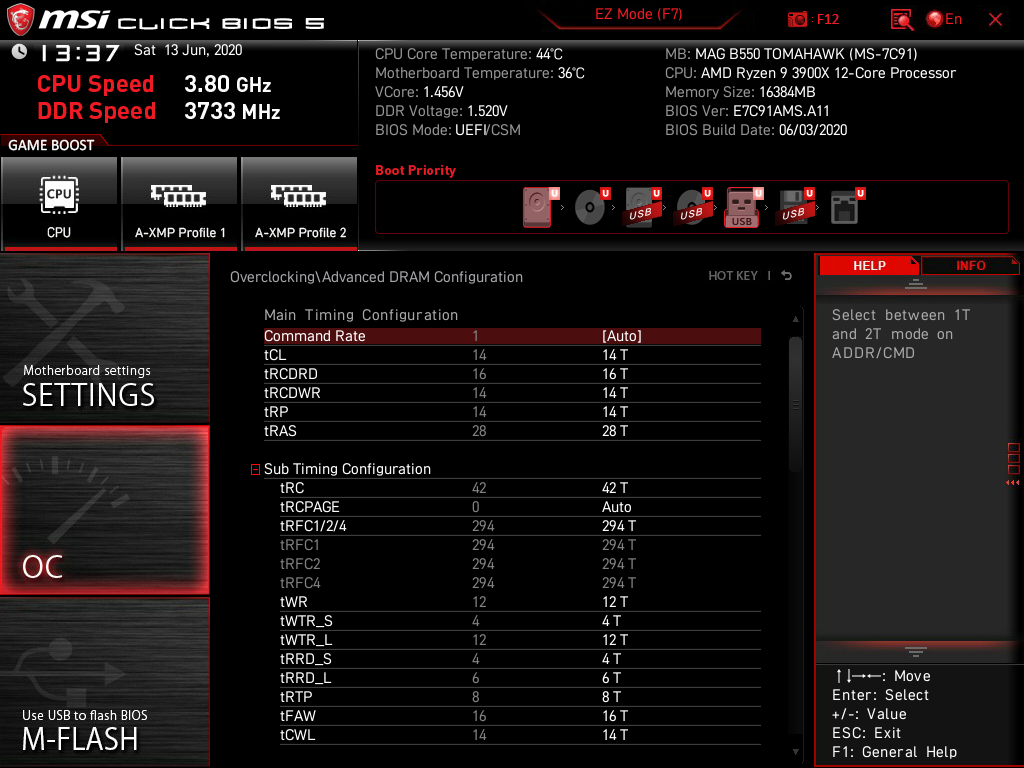
Task: Select the USB hard disk boot device icon
Action: coord(642,207)
